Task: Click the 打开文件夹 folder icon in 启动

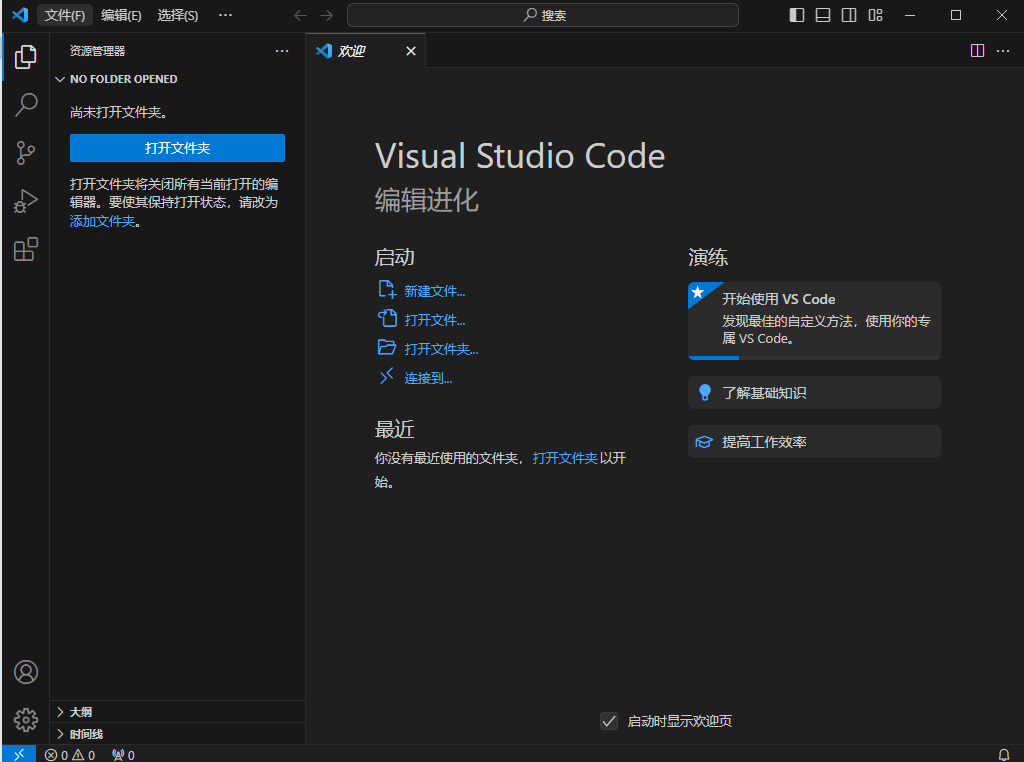Action: click(x=387, y=347)
